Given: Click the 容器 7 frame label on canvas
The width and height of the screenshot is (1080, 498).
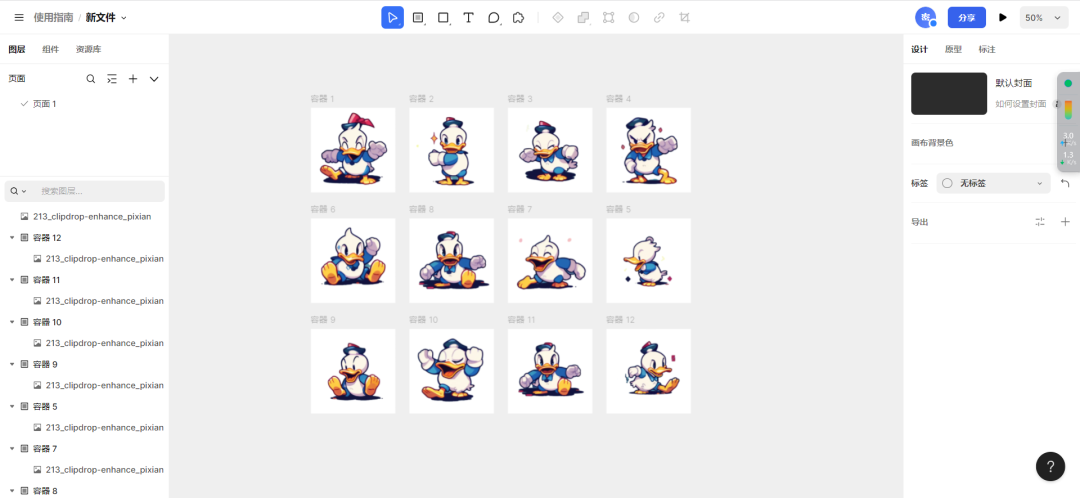Looking at the screenshot, I should [x=520, y=209].
